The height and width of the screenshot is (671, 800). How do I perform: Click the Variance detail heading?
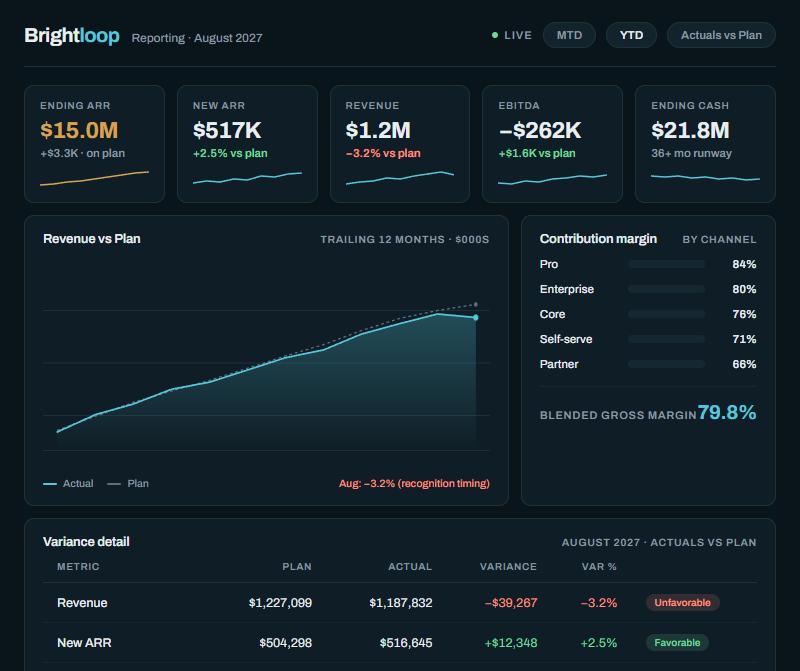click(x=86, y=541)
